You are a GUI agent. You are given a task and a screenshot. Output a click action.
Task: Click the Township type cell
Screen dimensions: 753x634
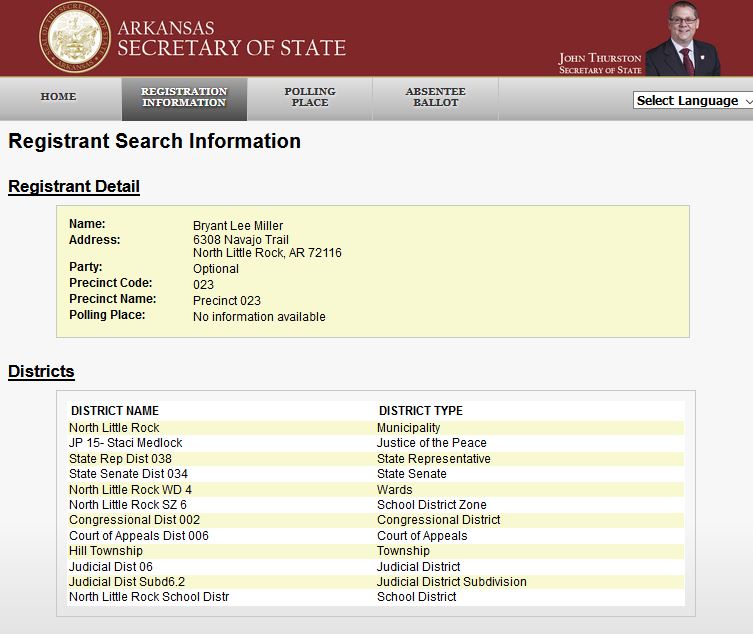403,551
